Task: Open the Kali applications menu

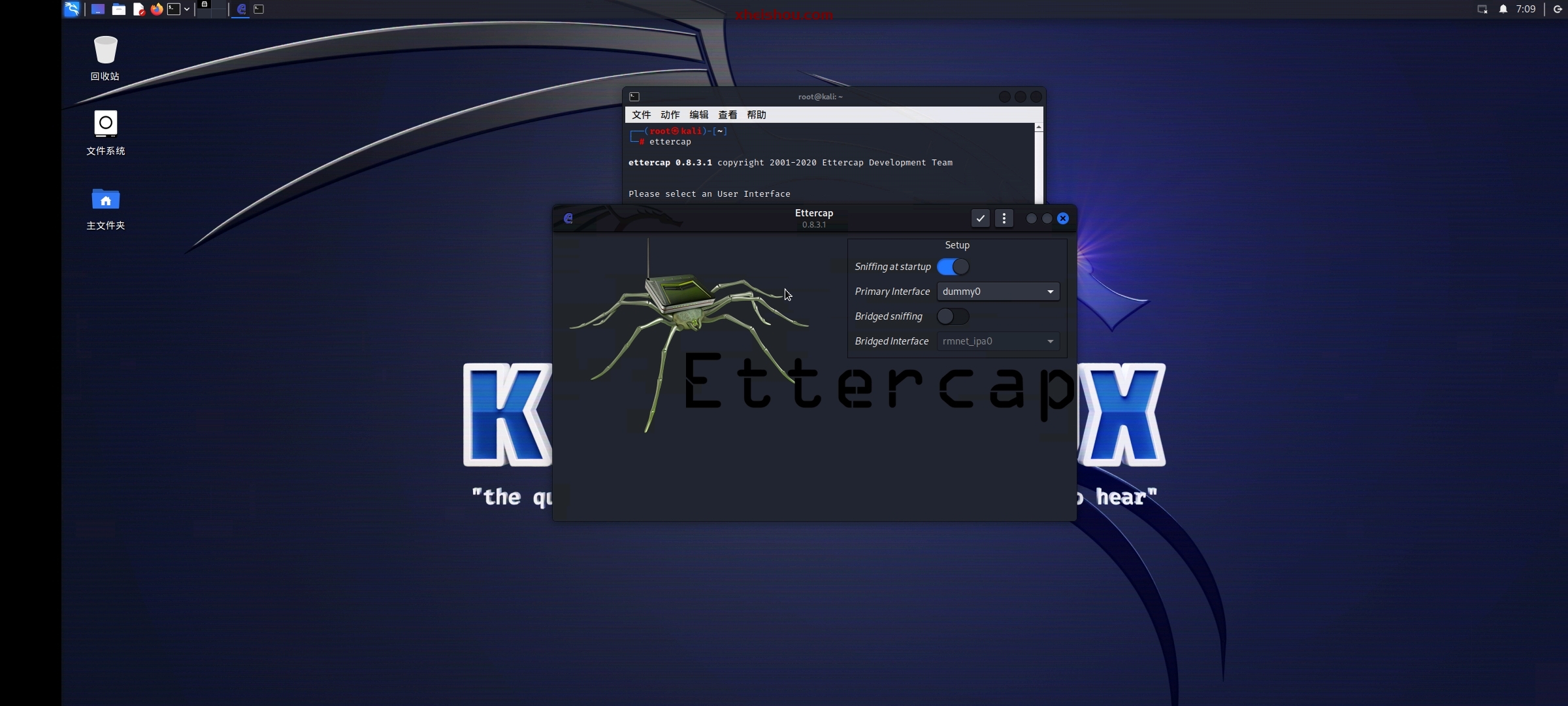Action: click(x=72, y=9)
